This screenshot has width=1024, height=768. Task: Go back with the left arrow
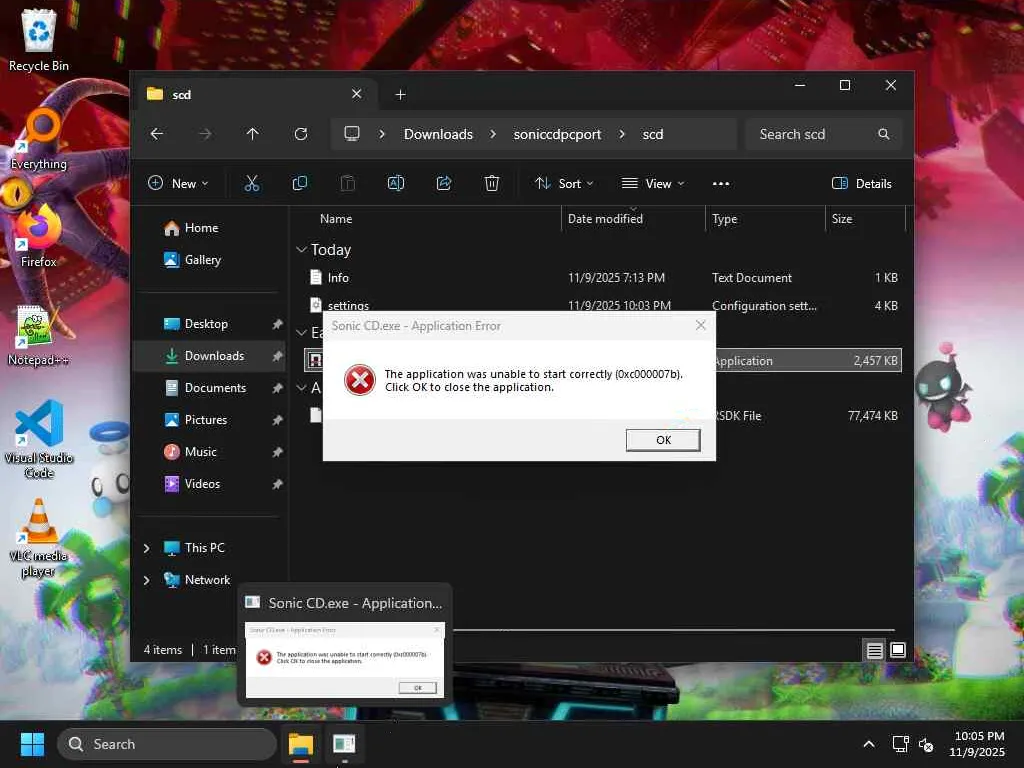coord(157,134)
